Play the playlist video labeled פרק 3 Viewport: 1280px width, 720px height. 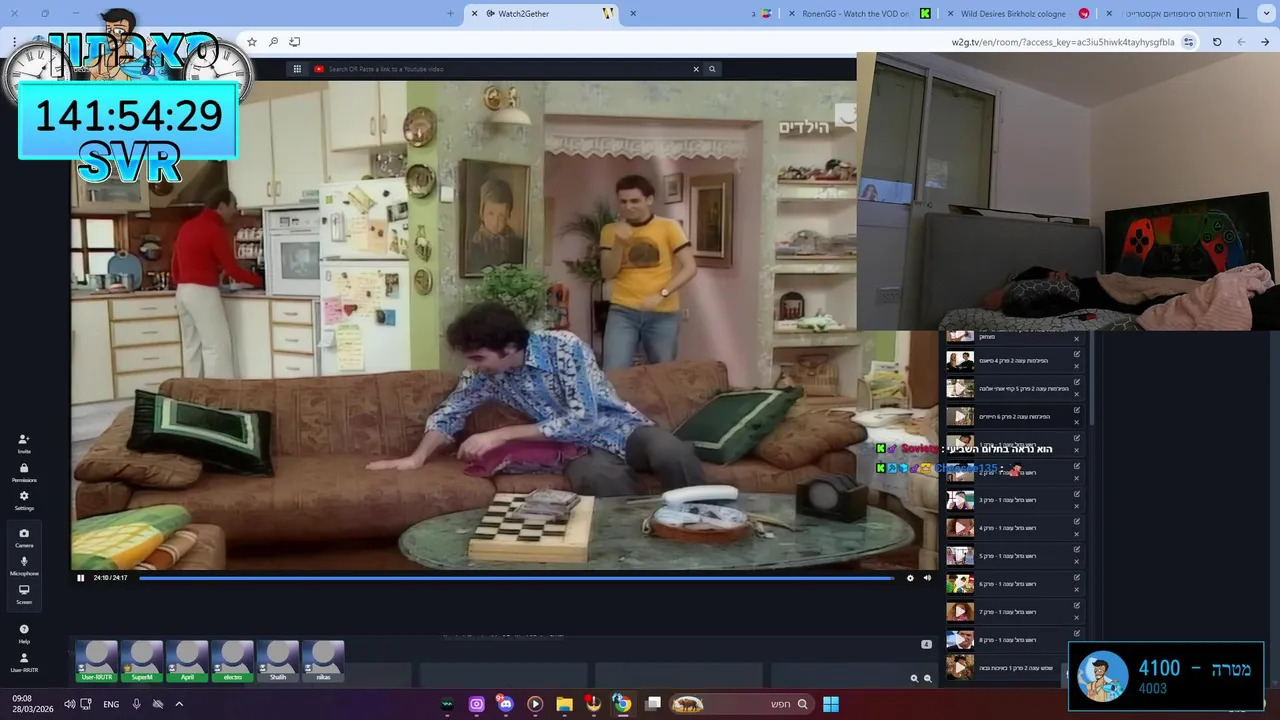960,500
